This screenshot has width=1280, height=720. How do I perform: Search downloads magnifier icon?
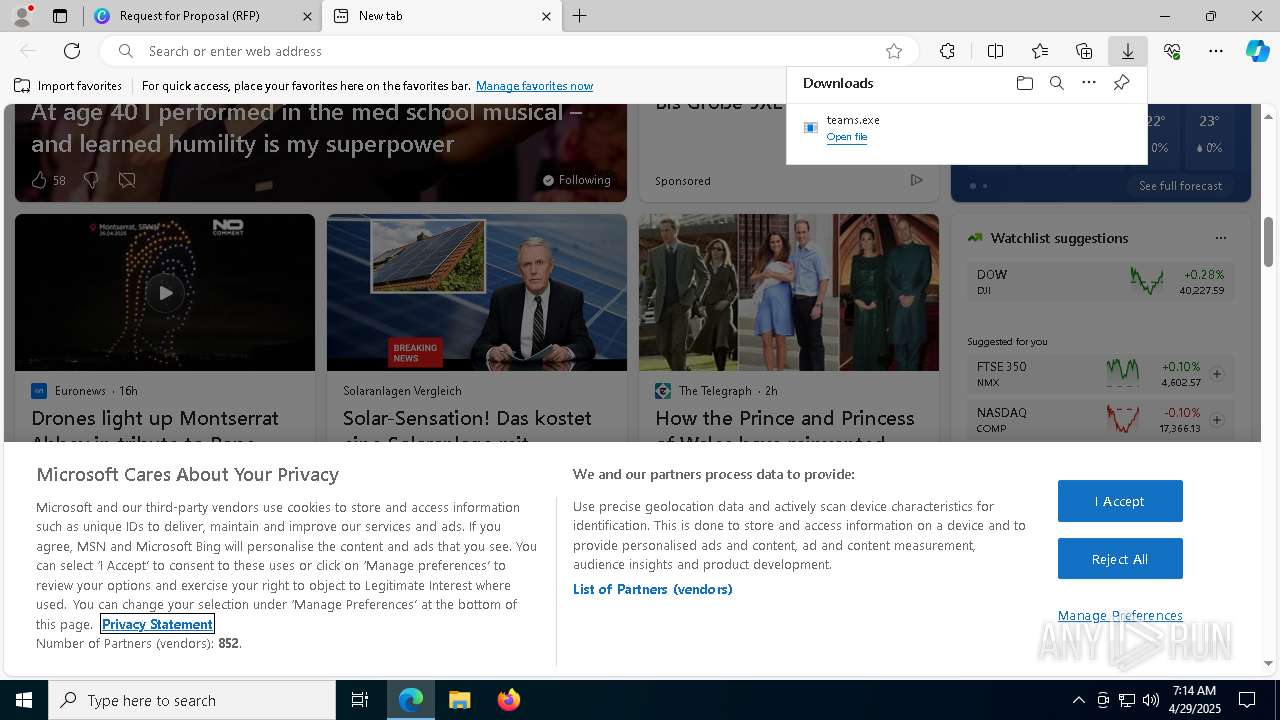point(1056,83)
